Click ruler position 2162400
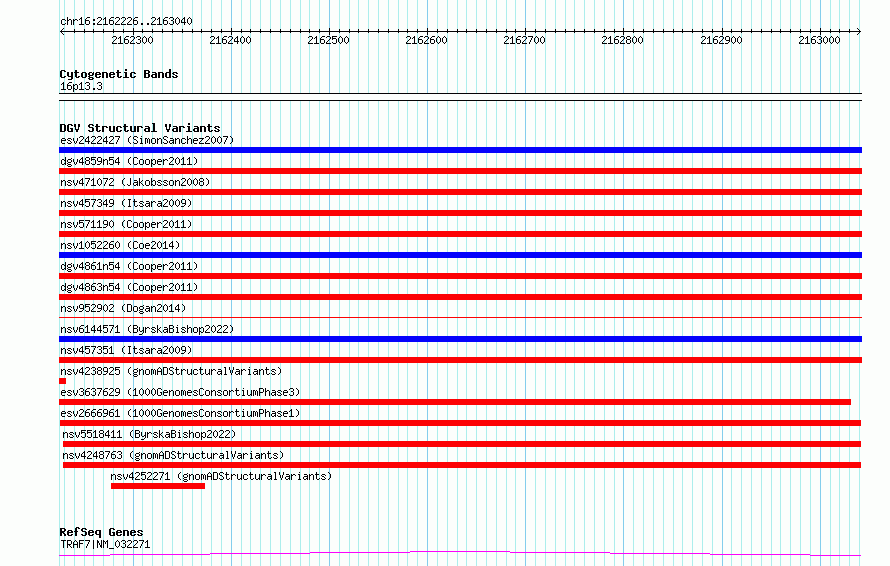Screen dimensions: 890x566 point(230,40)
